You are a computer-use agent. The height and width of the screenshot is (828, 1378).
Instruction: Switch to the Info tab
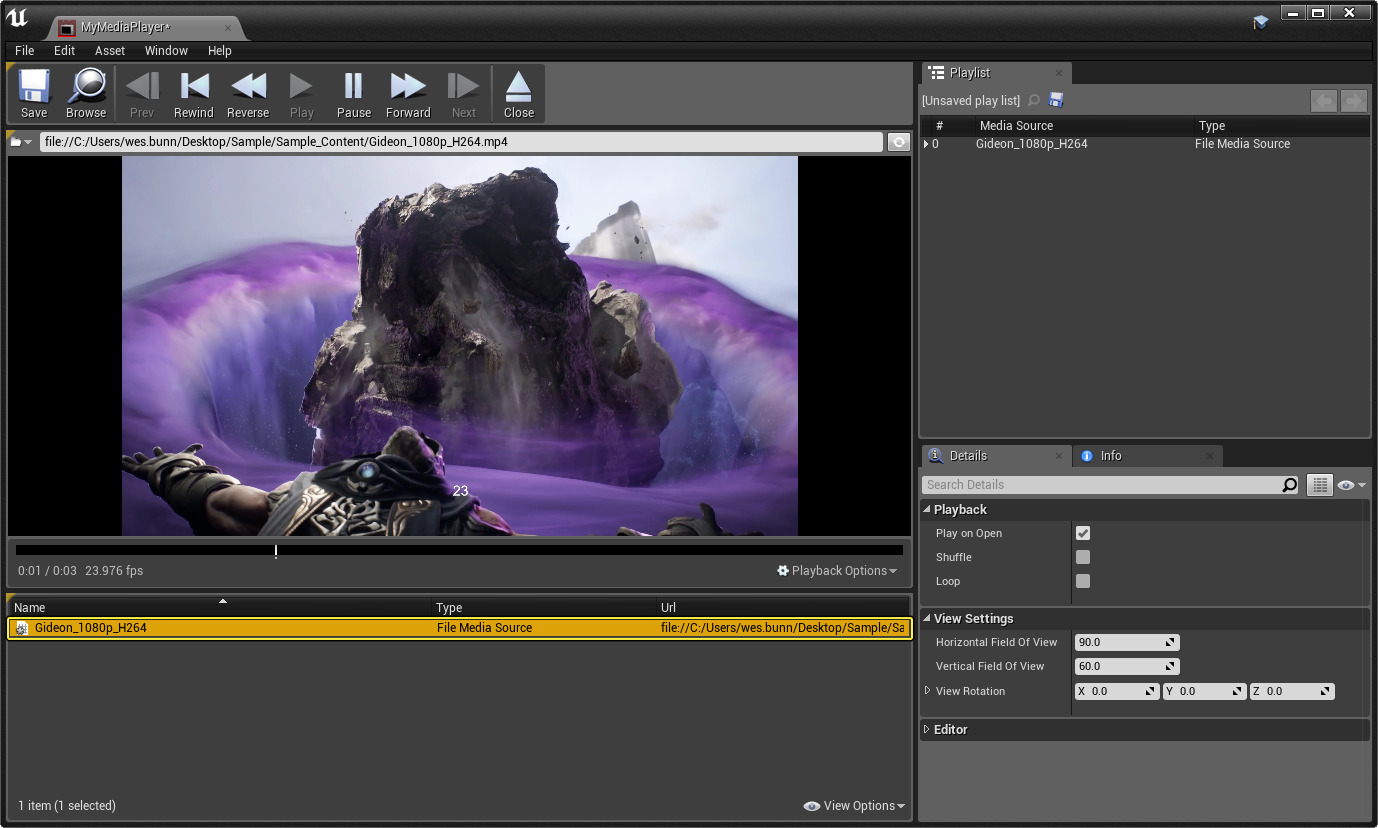point(1110,456)
